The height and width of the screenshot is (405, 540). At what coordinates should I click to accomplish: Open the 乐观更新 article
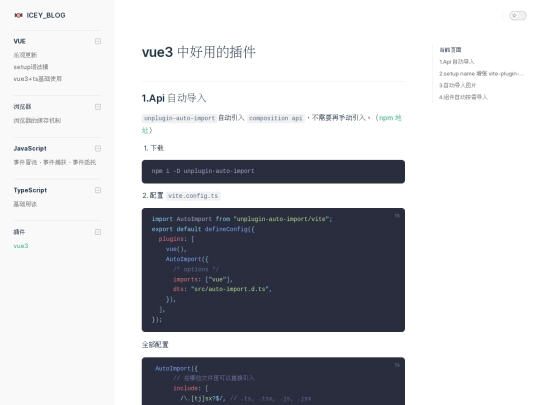click(25, 55)
